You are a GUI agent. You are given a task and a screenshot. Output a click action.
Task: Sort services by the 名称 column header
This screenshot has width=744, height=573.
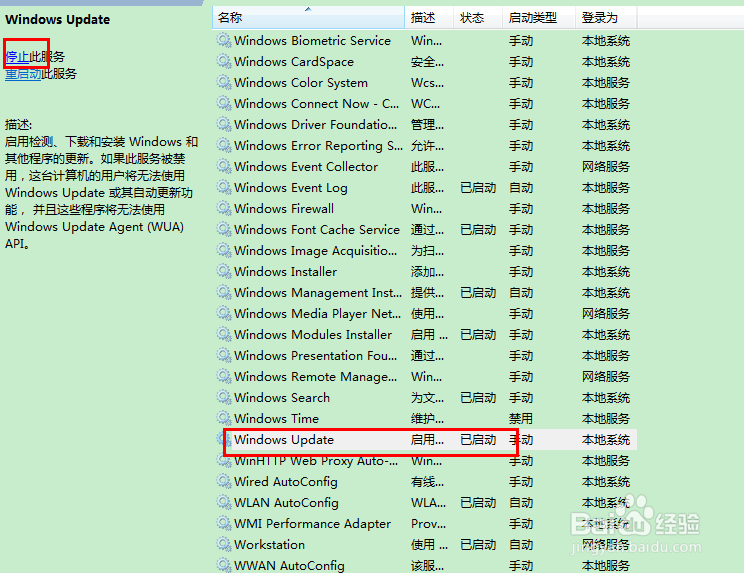point(308,18)
